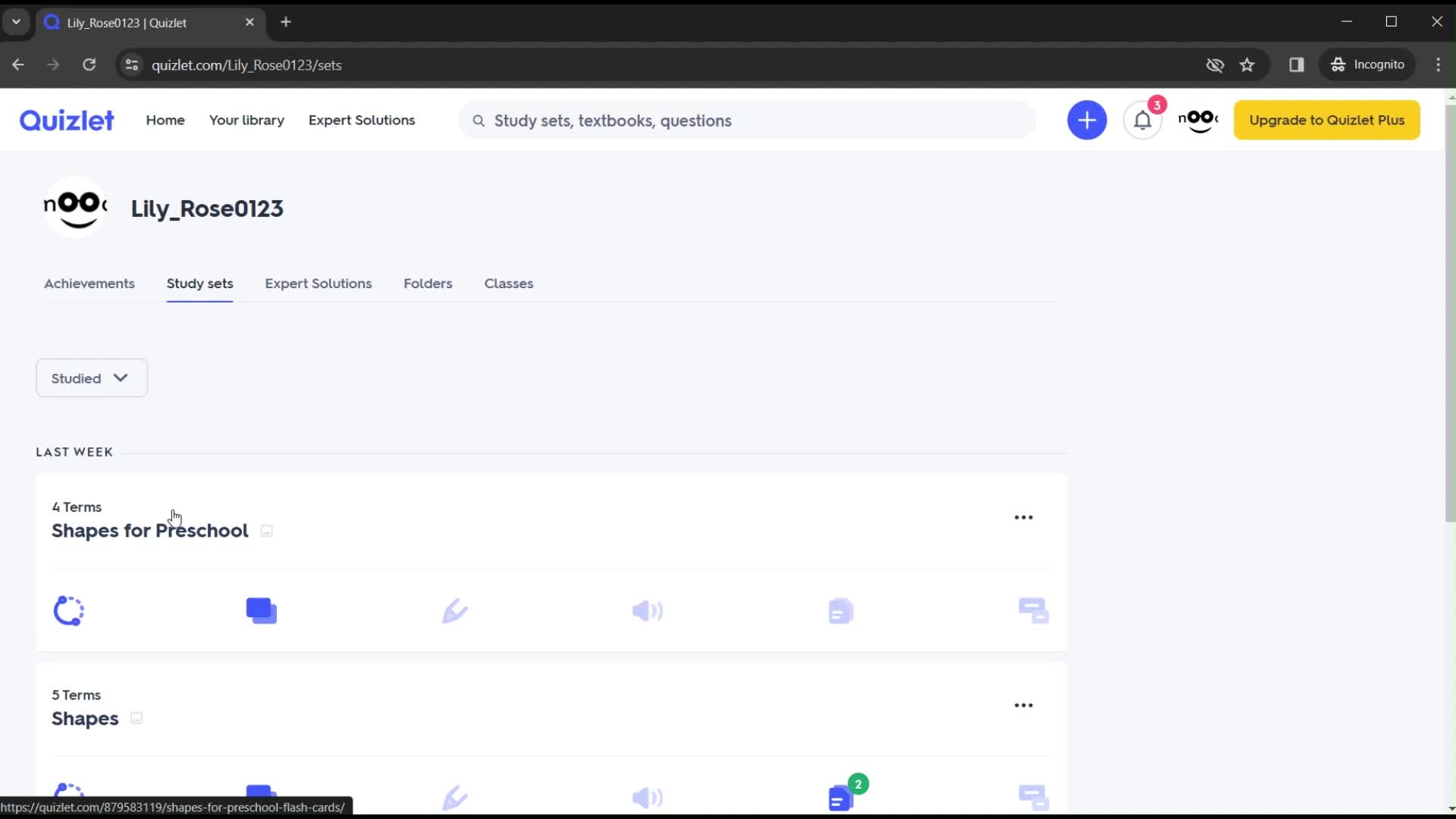Image resolution: width=1456 pixels, height=819 pixels.
Task: Click the image icon beside Shapes title
Action: point(136,718)
